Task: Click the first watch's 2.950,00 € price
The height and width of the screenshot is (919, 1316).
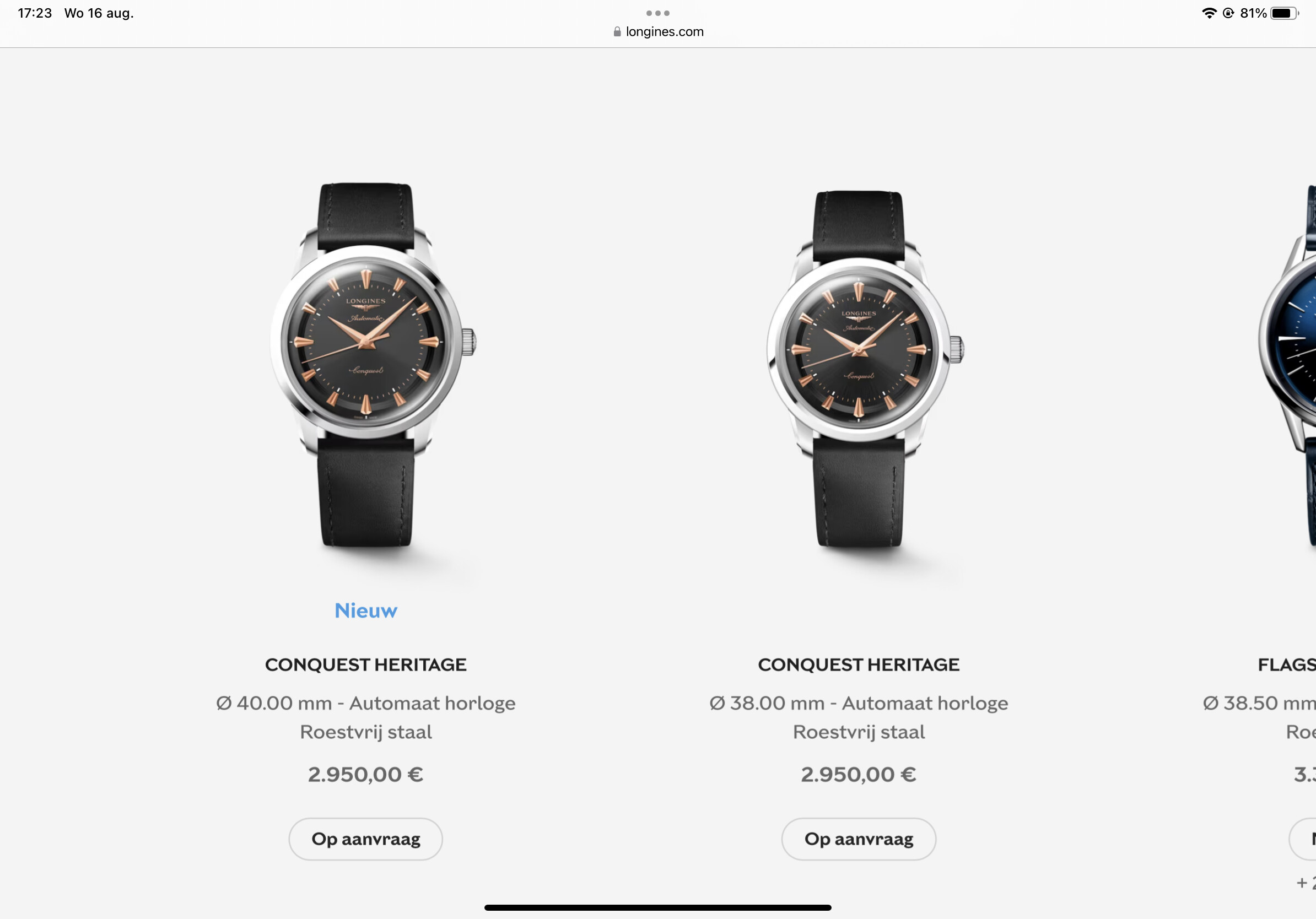Action: 366,775
